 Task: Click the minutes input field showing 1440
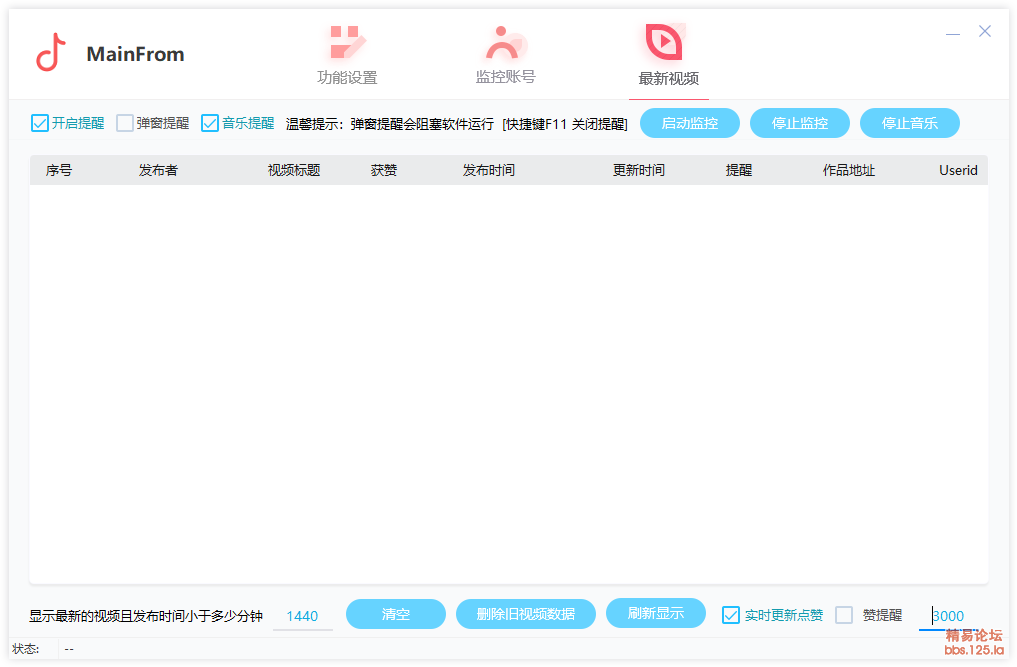click(x=302, y=616)
